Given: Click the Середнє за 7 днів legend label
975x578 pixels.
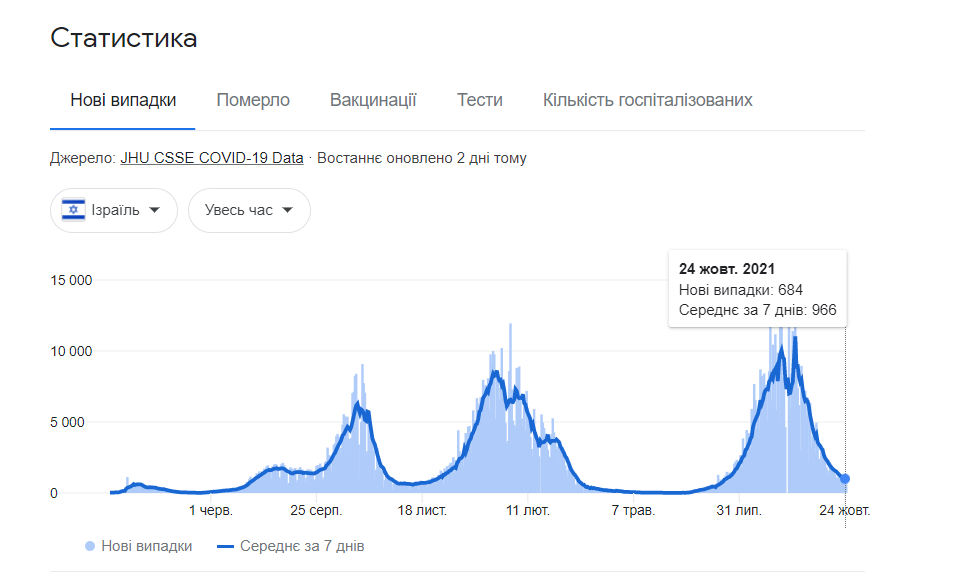Looking at the screenshot, I should coord(302,546).
